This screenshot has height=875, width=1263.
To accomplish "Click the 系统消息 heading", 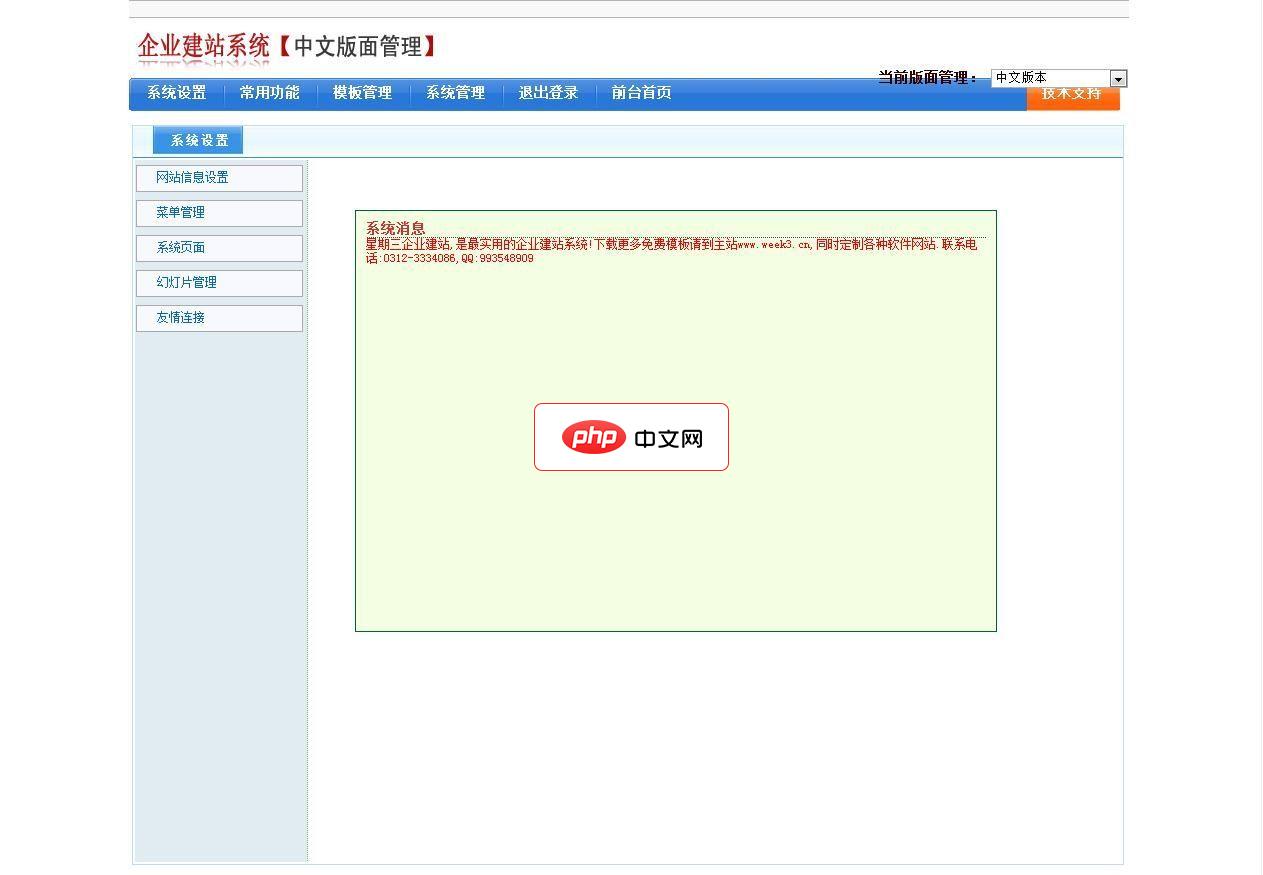I will [395, 228].
